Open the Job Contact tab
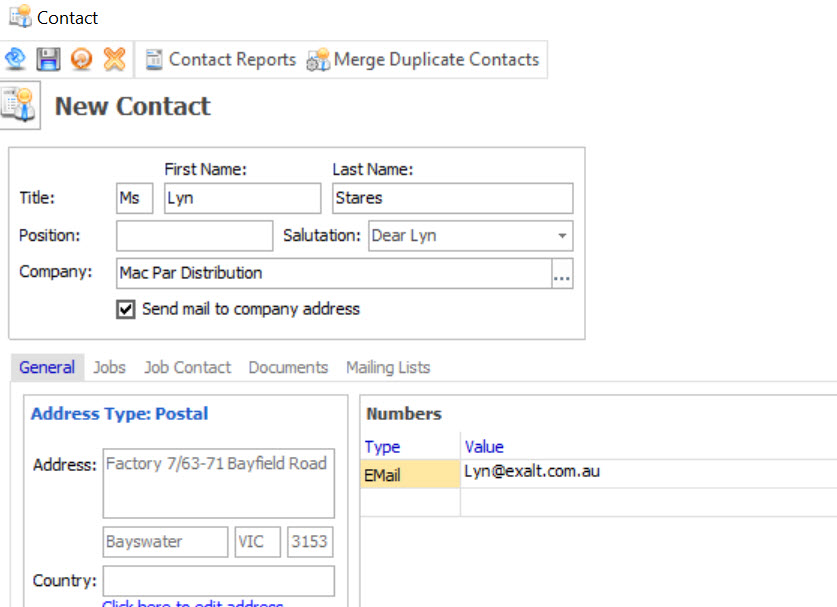This screenshot has width=837, height=607. coord(187,368)
